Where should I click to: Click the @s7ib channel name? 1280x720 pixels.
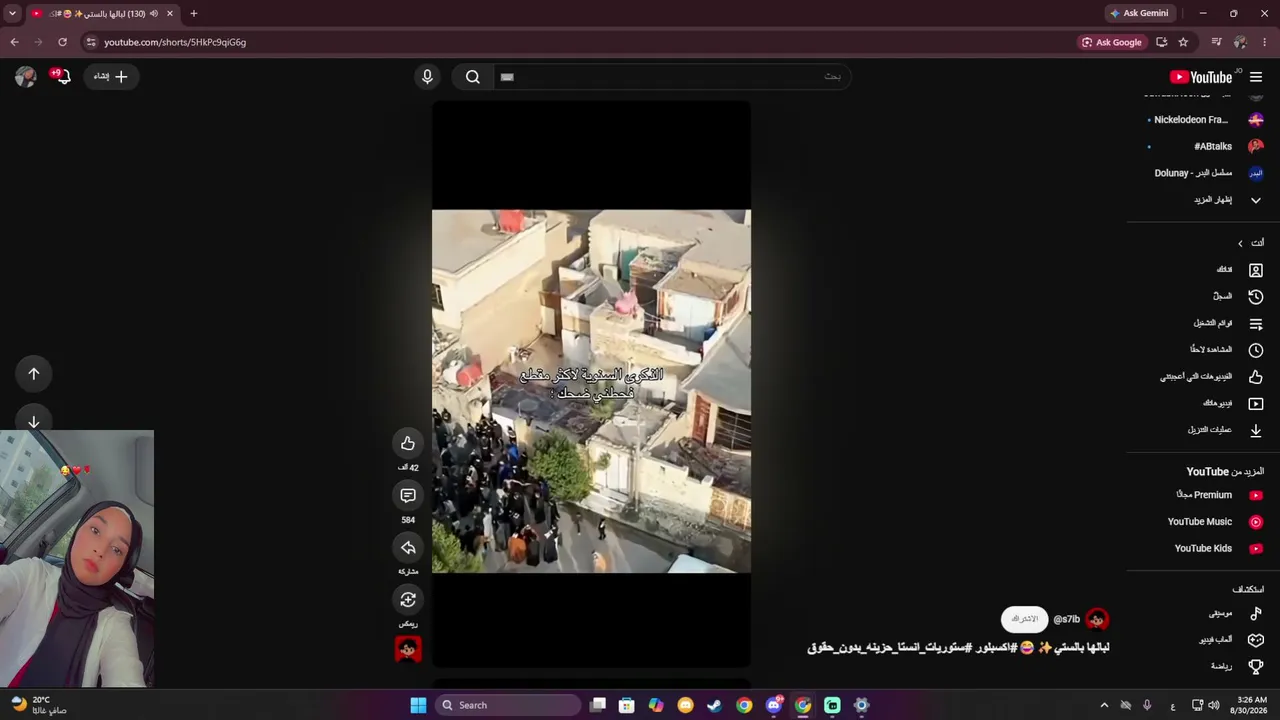[x=1066, y=619]
